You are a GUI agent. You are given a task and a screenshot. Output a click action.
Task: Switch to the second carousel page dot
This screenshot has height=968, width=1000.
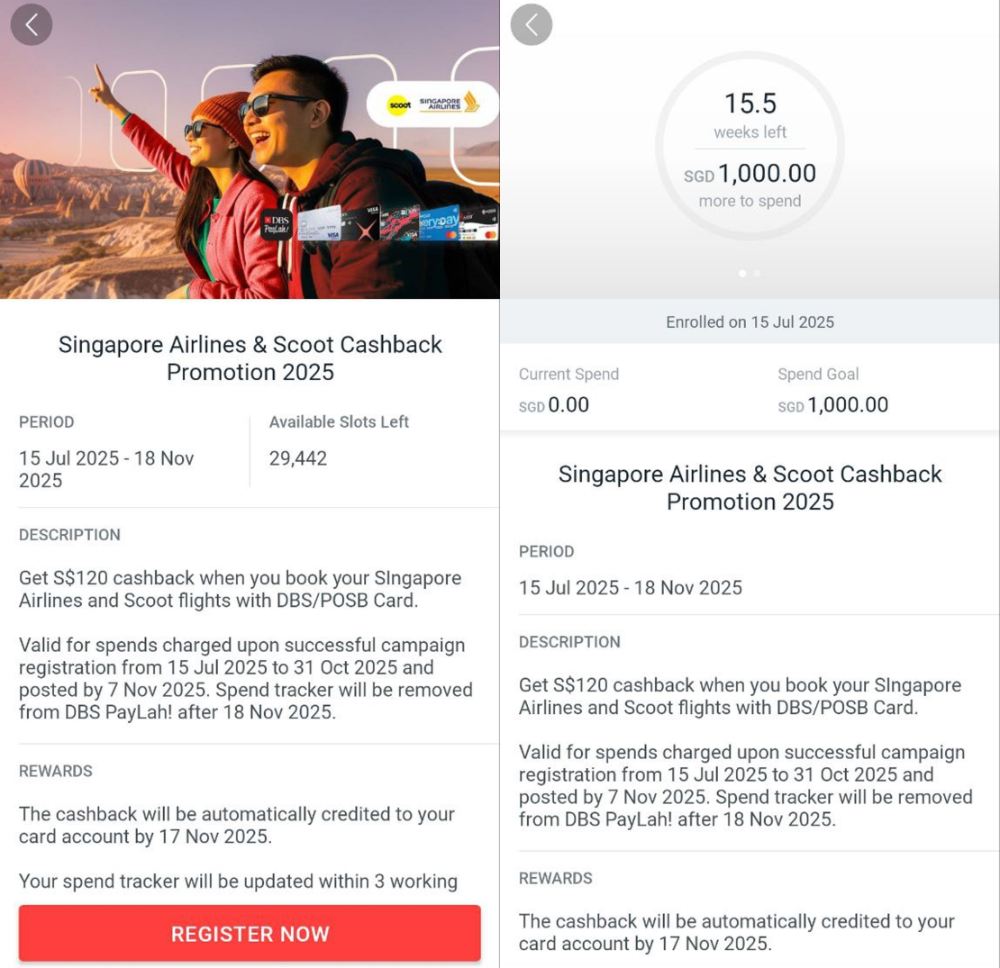(757, 272)
